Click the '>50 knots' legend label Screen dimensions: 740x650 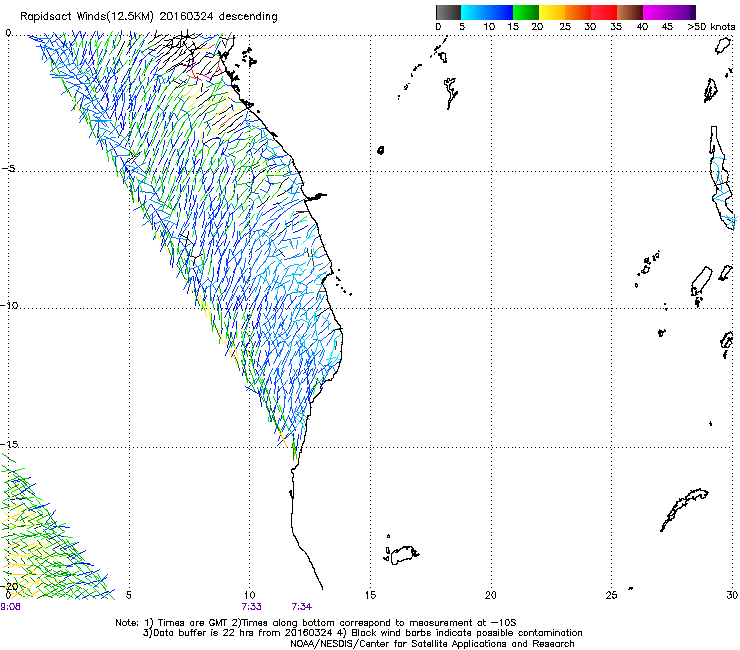pos(711,26)
